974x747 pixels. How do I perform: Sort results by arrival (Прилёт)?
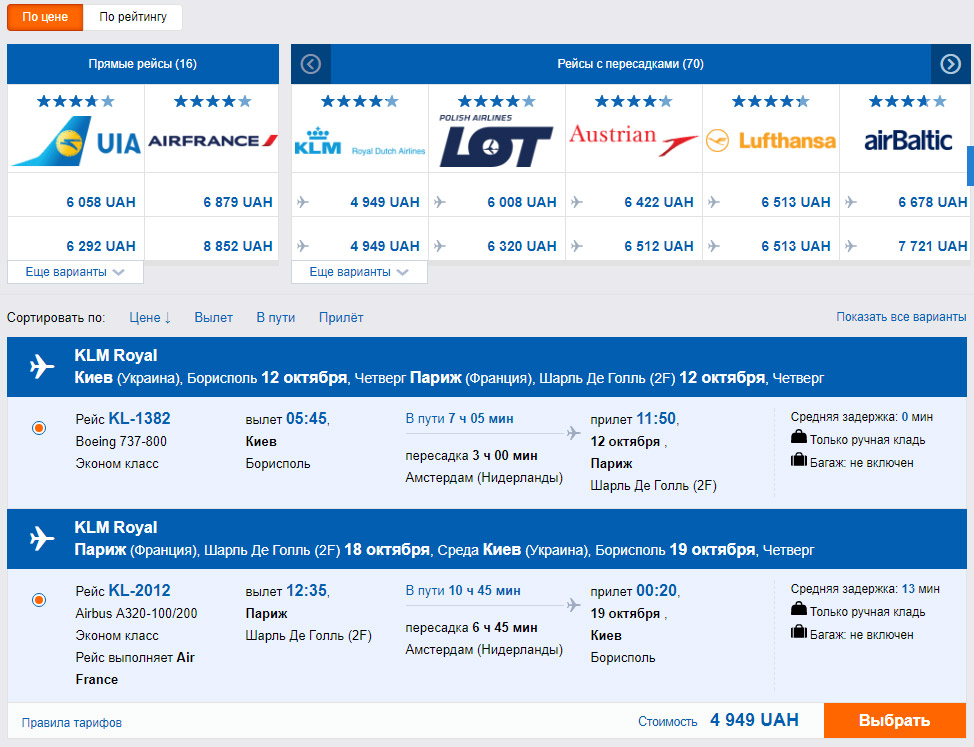(x=341, y=317)
